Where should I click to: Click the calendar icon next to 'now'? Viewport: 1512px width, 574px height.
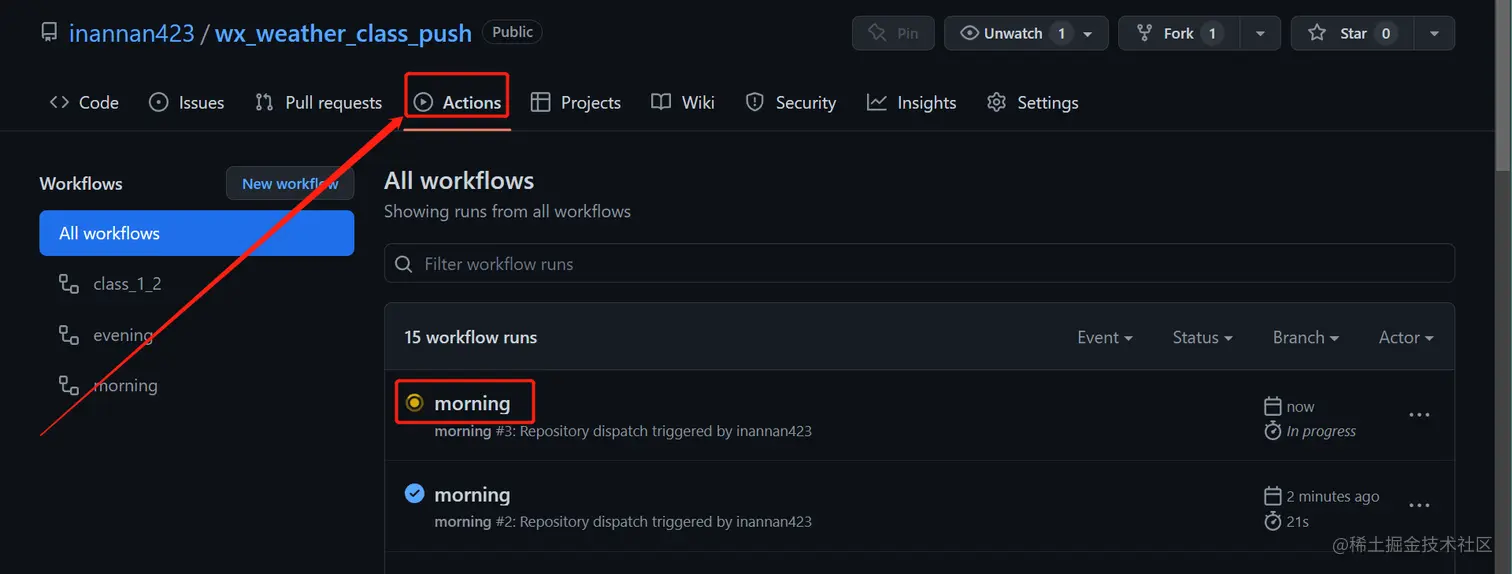pyautogui.click(x=1273, y=406)
